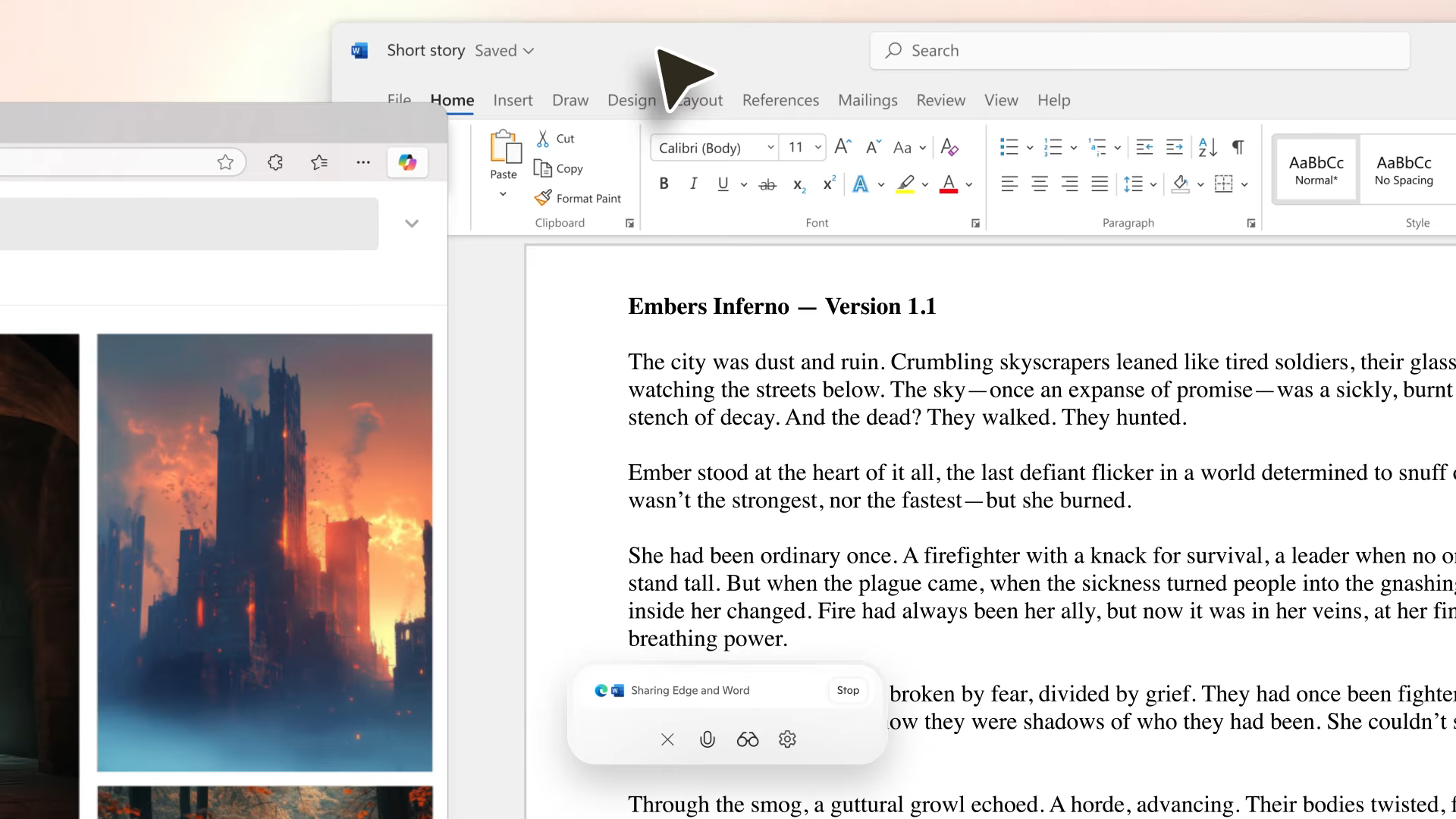Open the Edge extensions puzzle icon
Image resolution: width=1456 pixels, height=819 pixels.
275,162
